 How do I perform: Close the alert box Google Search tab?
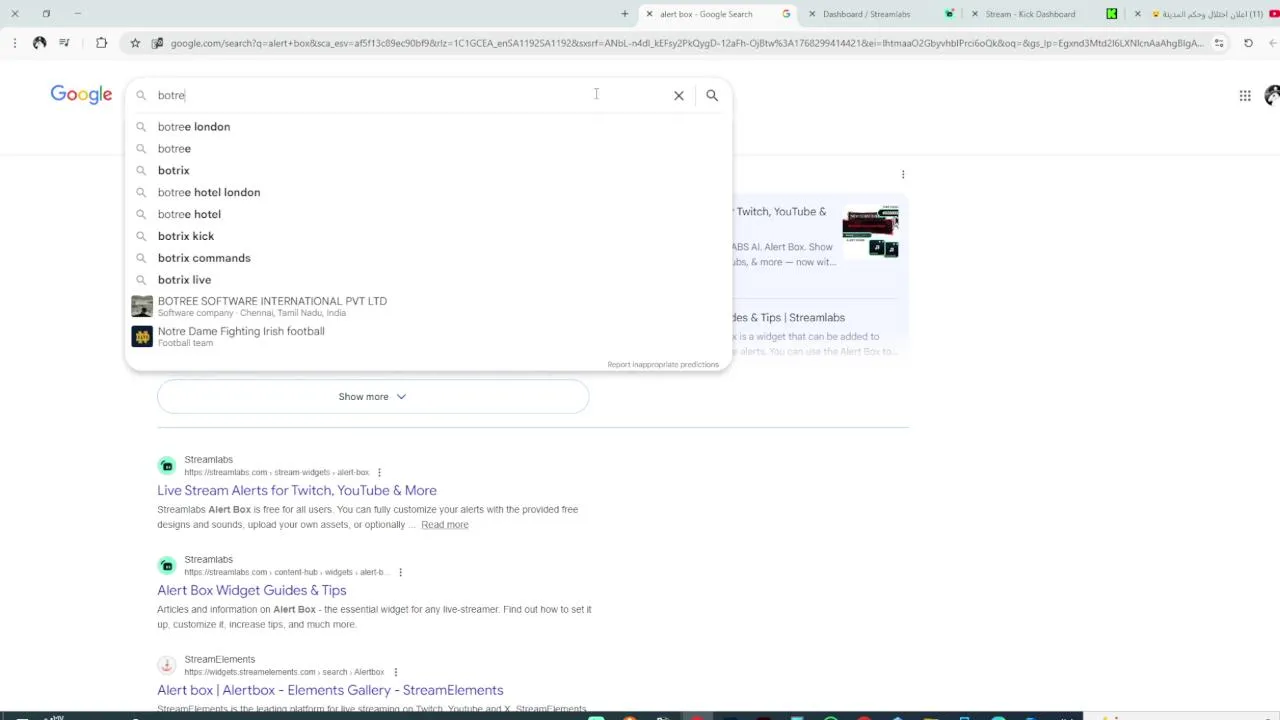[x=649, y=14]
